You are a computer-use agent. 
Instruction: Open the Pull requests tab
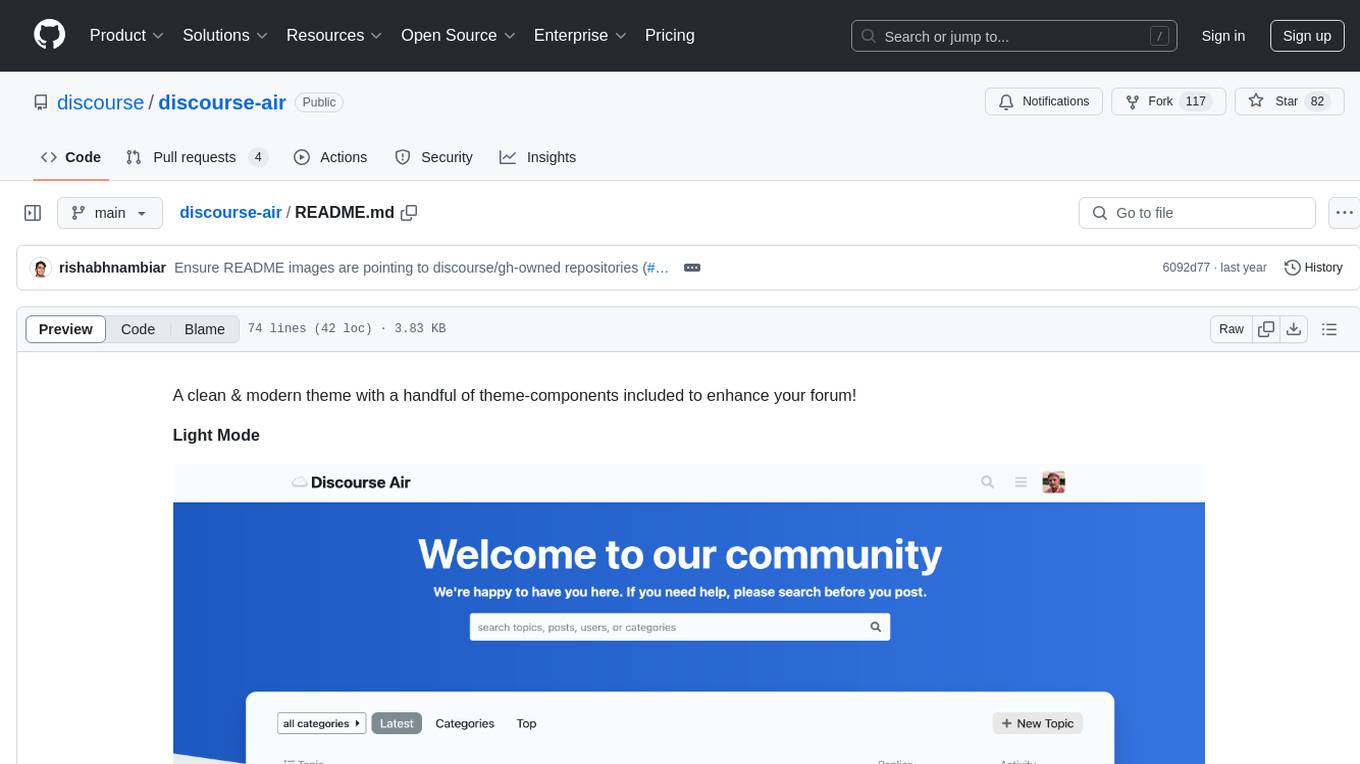196,157
